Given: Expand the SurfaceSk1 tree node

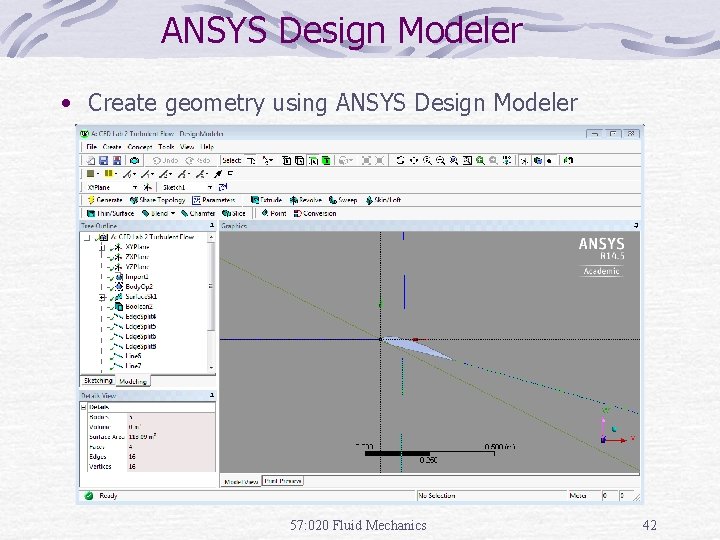Looking at the screenshot, I should click(102, 297).
